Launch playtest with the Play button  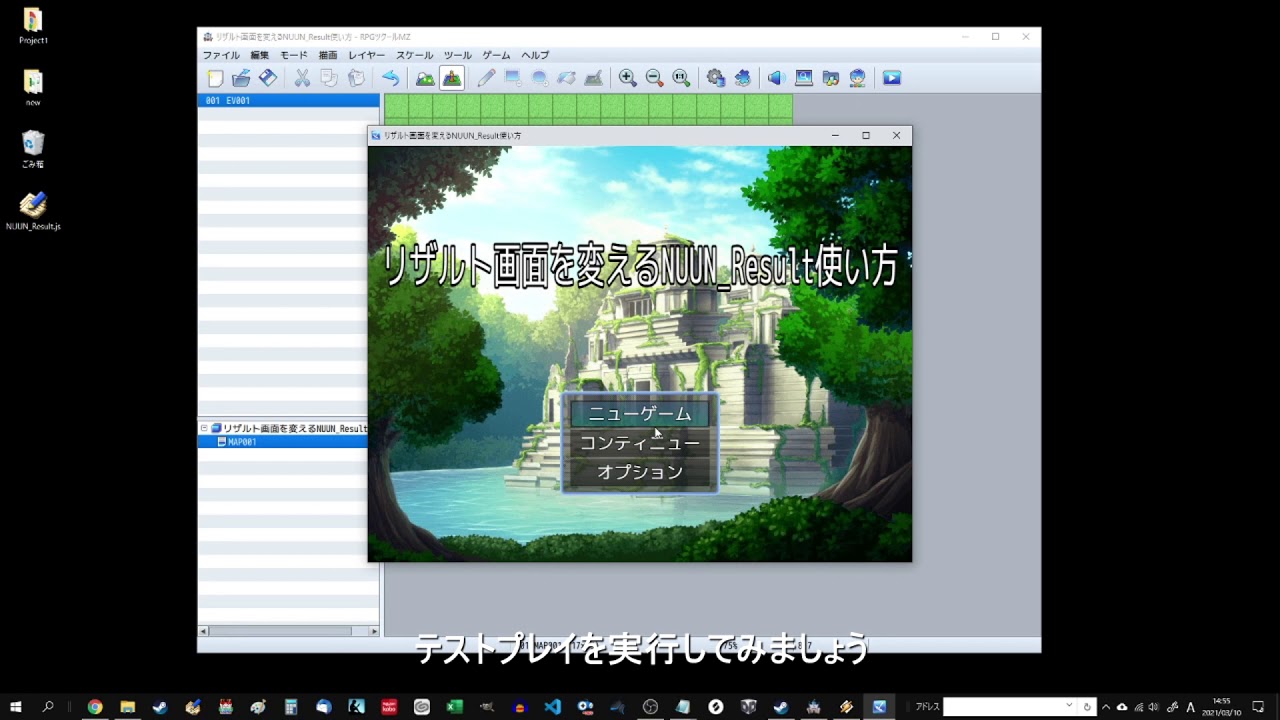[x=891, y=77]
